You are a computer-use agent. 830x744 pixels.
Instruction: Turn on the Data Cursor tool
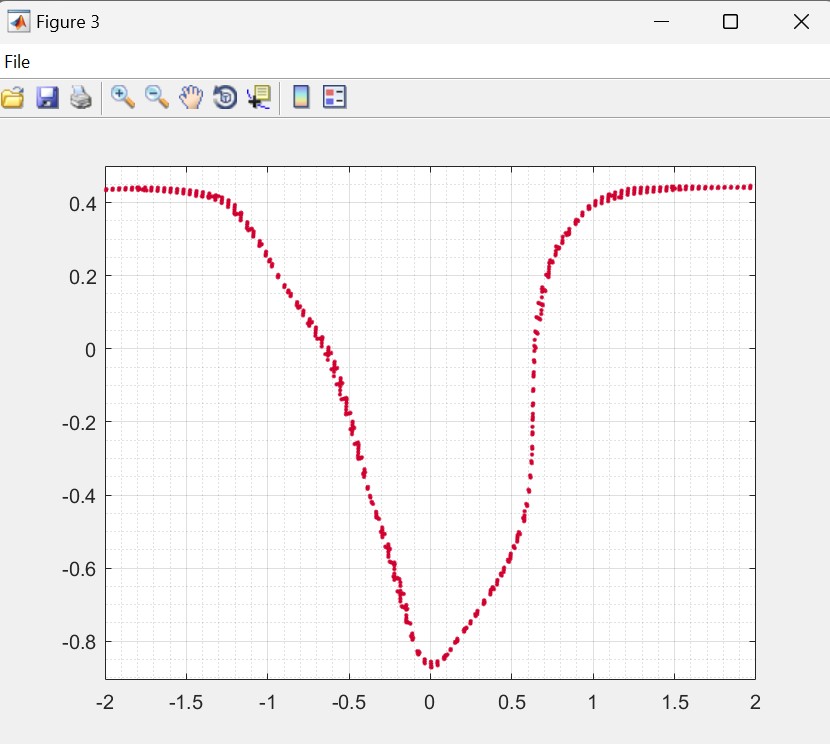(x=259, y=97)
